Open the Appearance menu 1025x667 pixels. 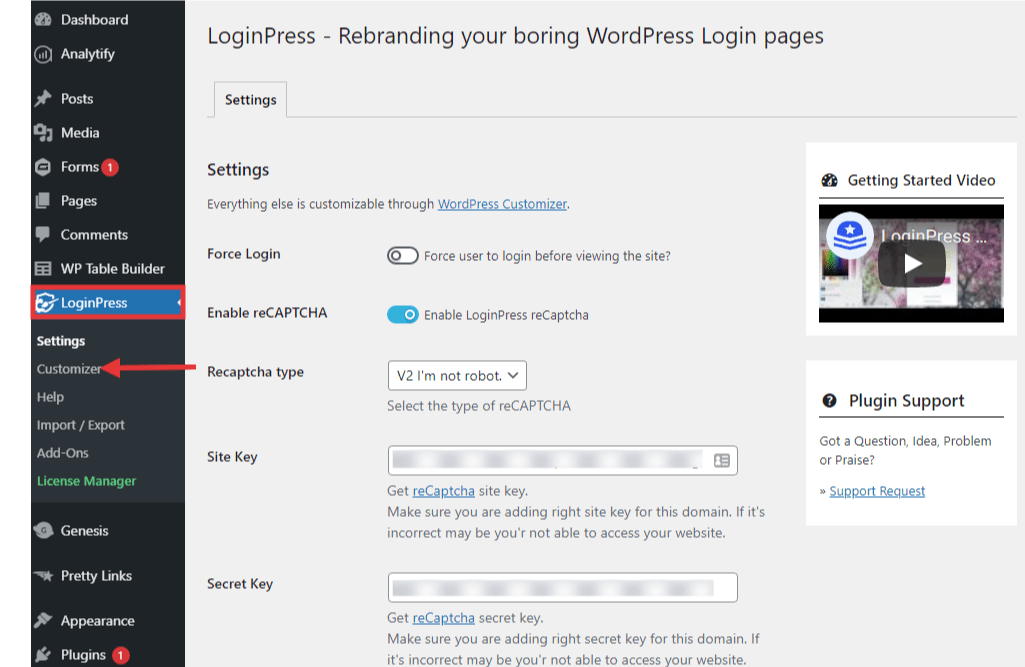coord(97,621)
